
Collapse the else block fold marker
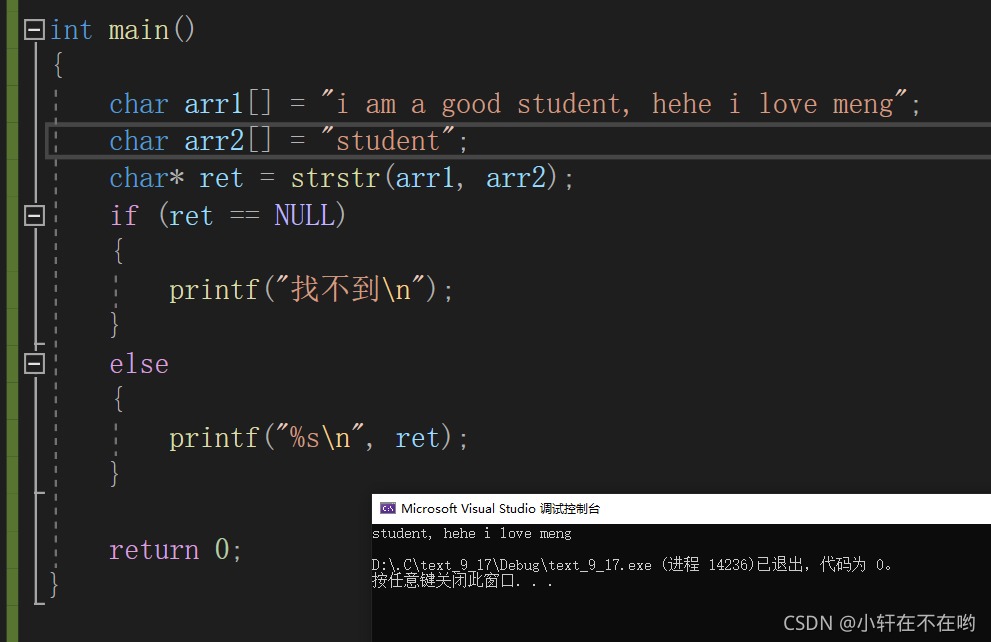(x=33, y=363)
